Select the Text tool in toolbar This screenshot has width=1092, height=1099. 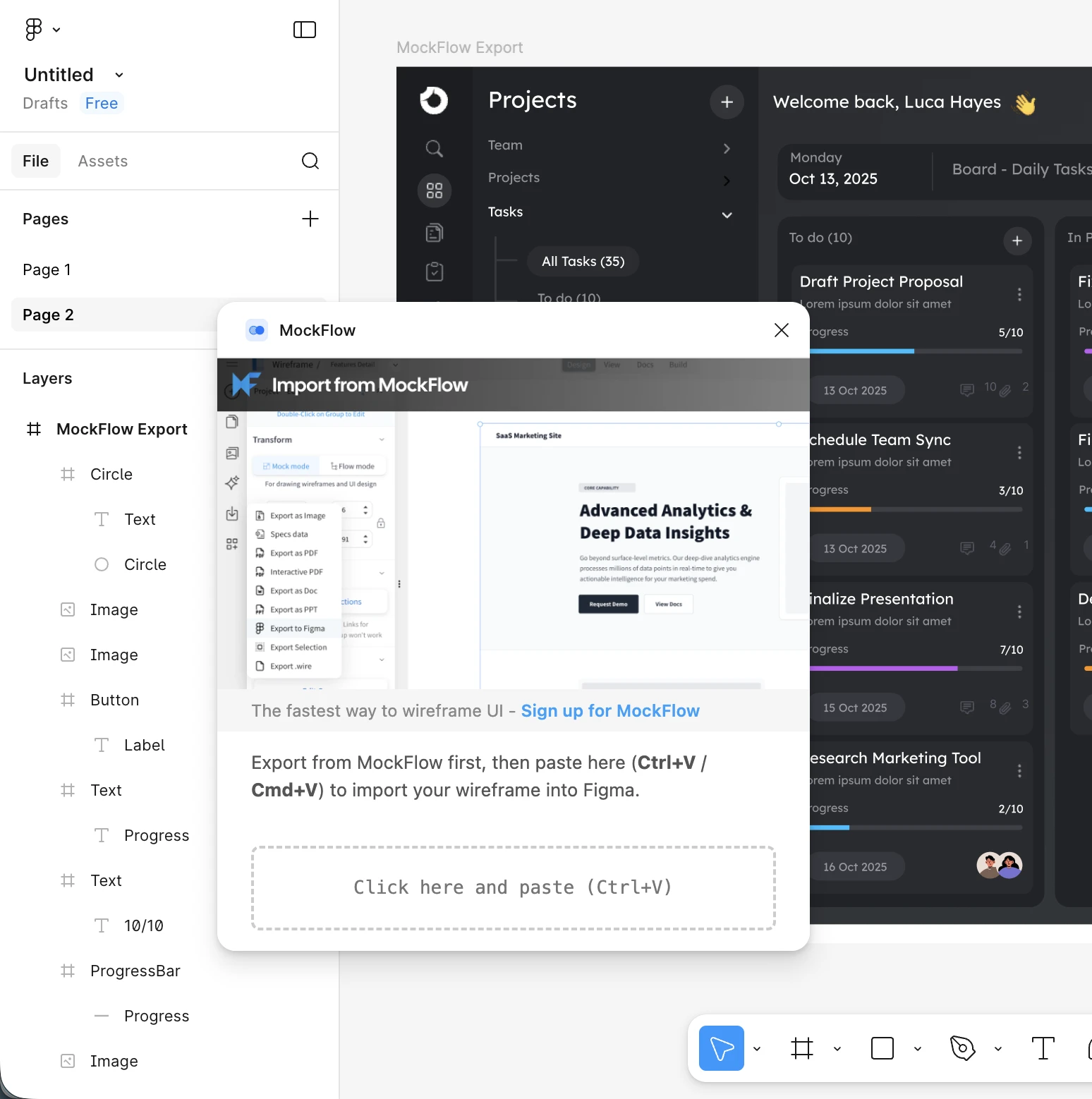coord(1043,1048)
